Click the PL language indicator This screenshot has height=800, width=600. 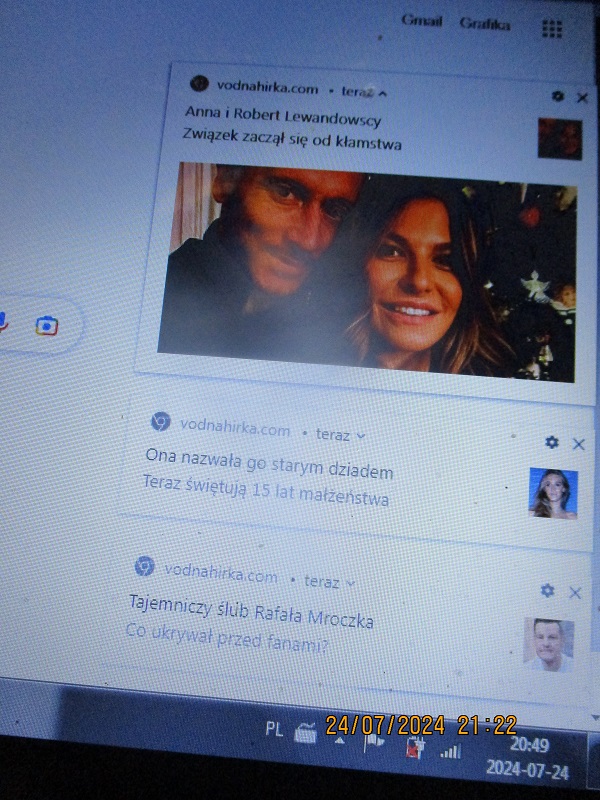tap(274, 729)
